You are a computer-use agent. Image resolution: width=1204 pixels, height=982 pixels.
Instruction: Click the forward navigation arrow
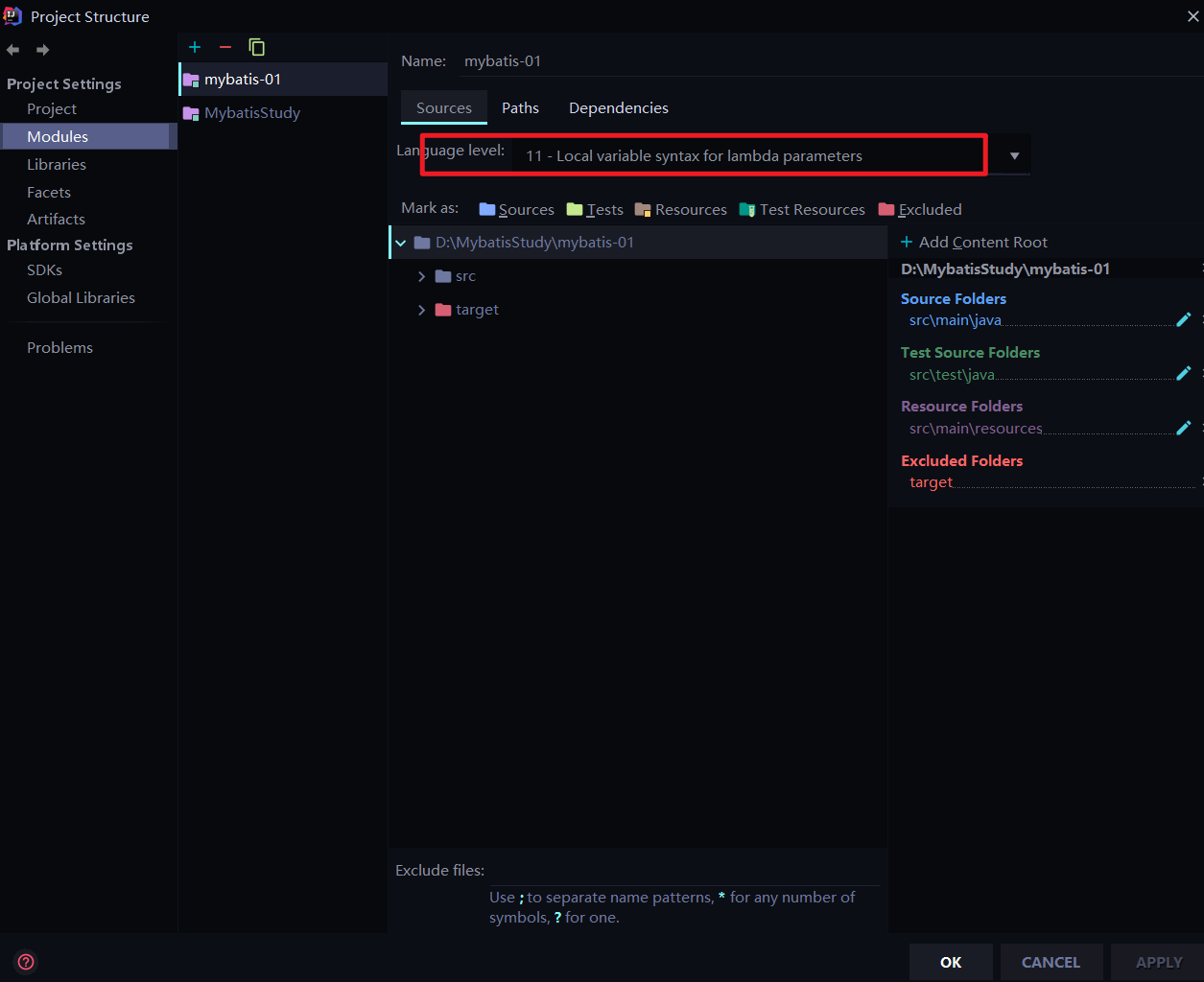point(42,50)
